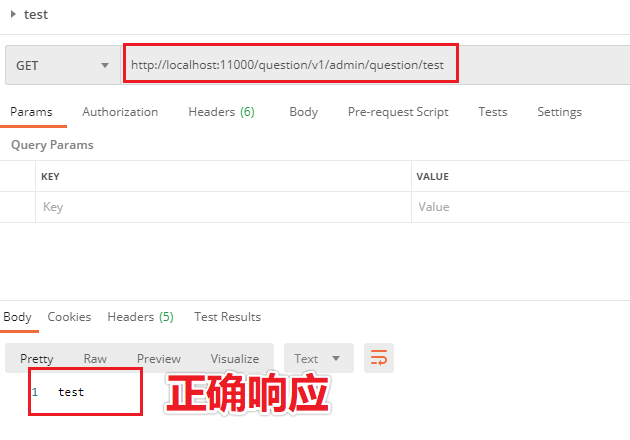Open the response Cookies tab

69,317
